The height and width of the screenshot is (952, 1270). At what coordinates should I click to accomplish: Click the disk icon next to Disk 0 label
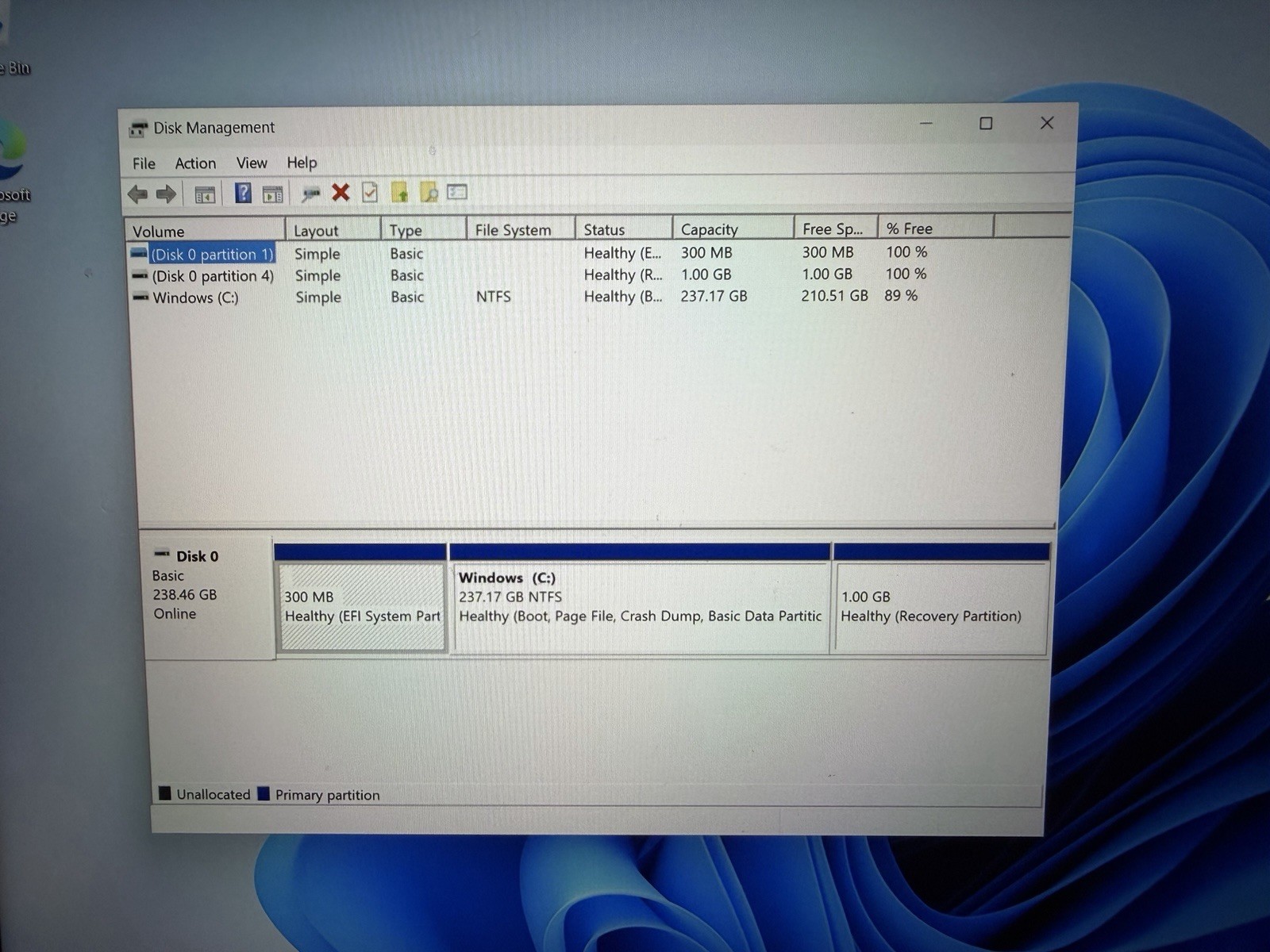(x=162, y=553)
